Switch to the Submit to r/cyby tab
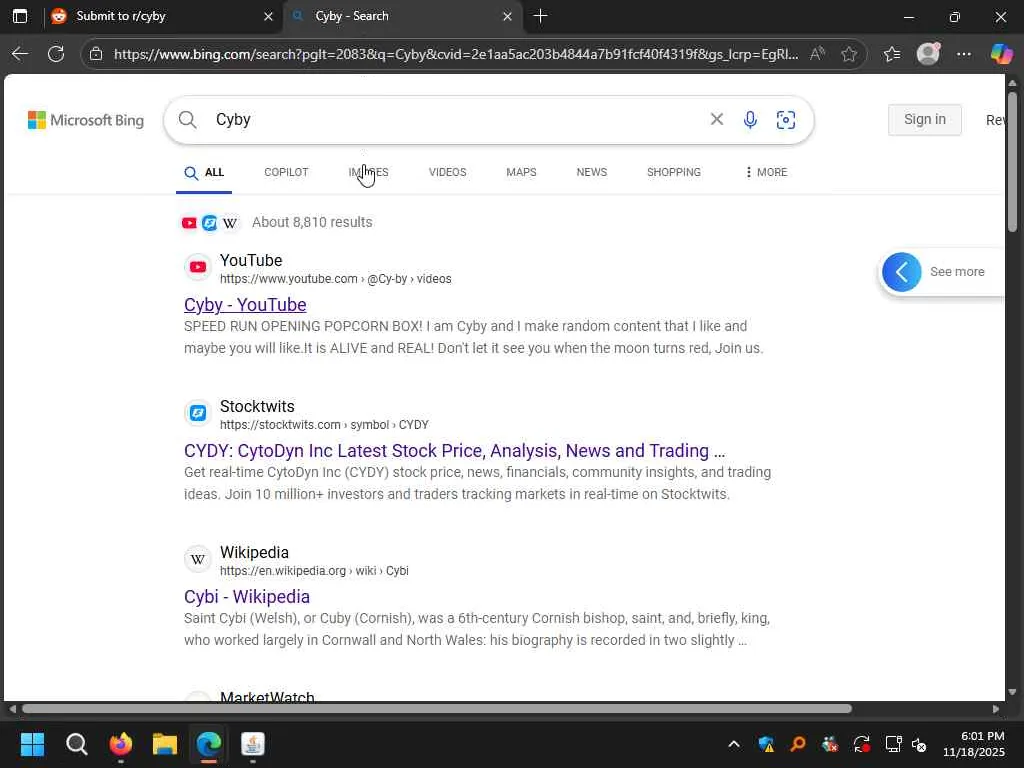The height and width of the screenshot is (768, 1024). (x=163, y=16)
